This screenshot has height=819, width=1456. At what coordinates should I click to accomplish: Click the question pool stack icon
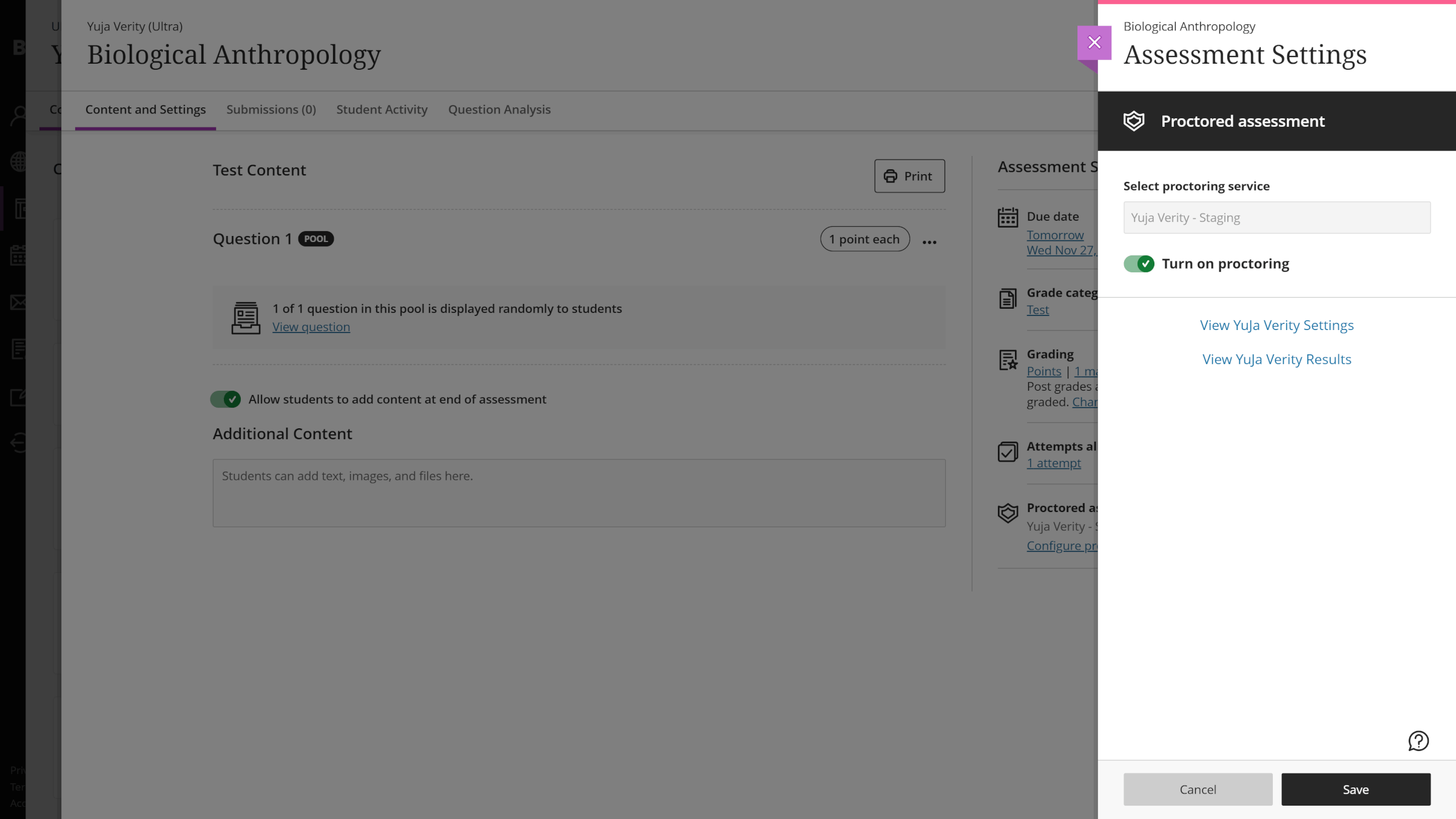245,316
